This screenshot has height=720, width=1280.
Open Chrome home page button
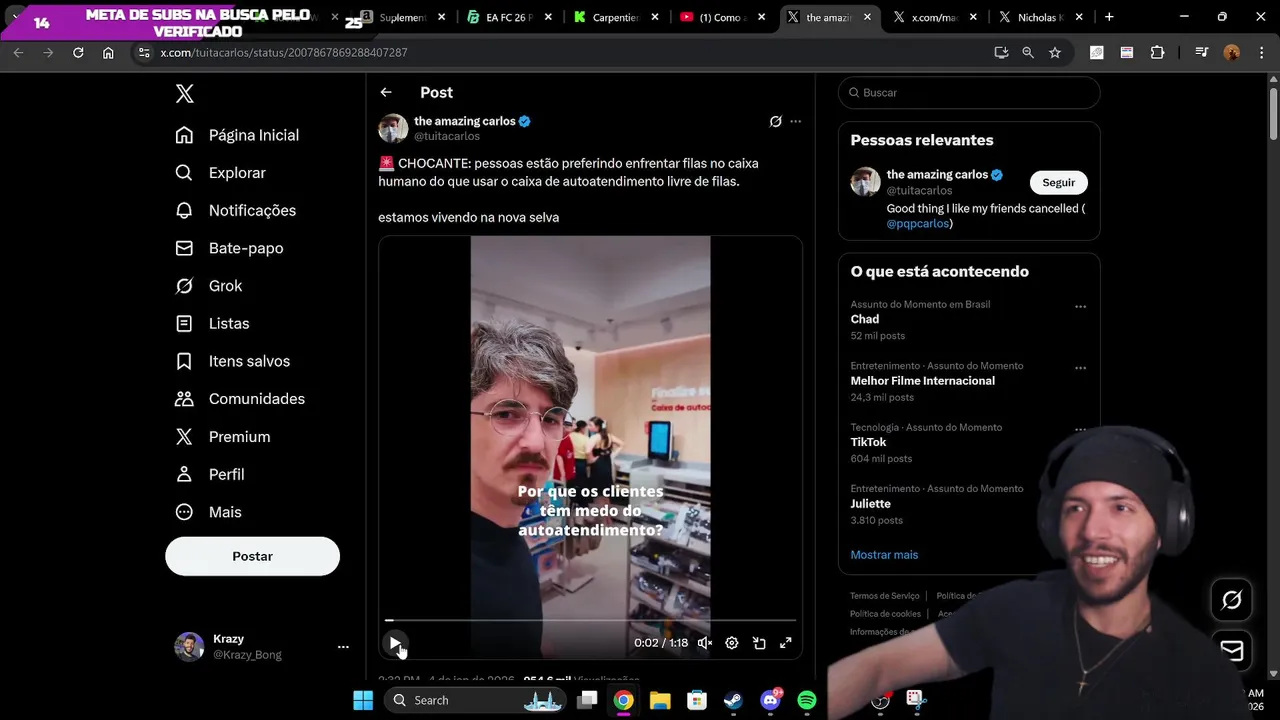pos(108,52)
